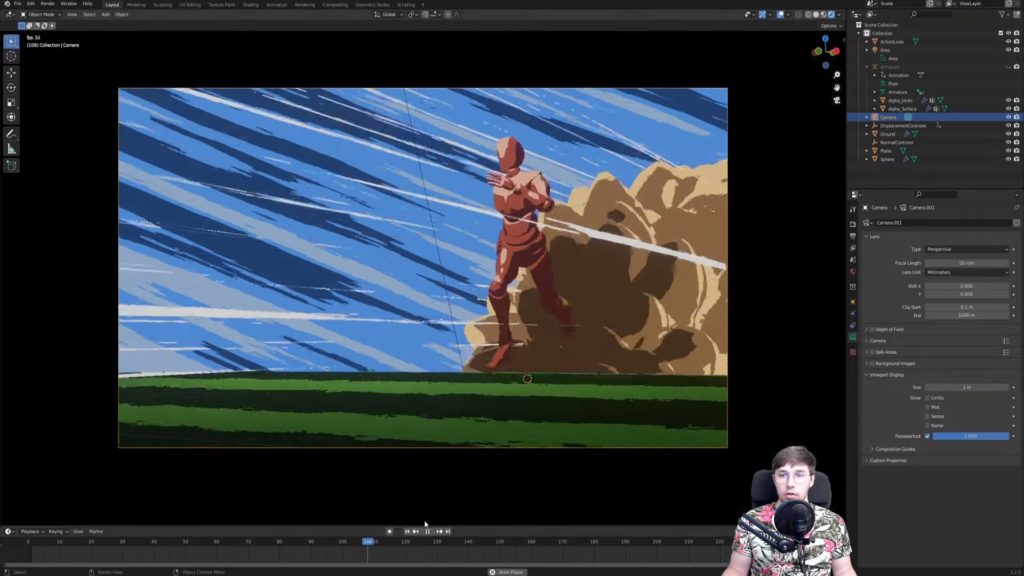Image resolution: width=1024 pixels, height=576 pixels.
Task: Click the viewport Options button
Action: (x=828, y=26)
